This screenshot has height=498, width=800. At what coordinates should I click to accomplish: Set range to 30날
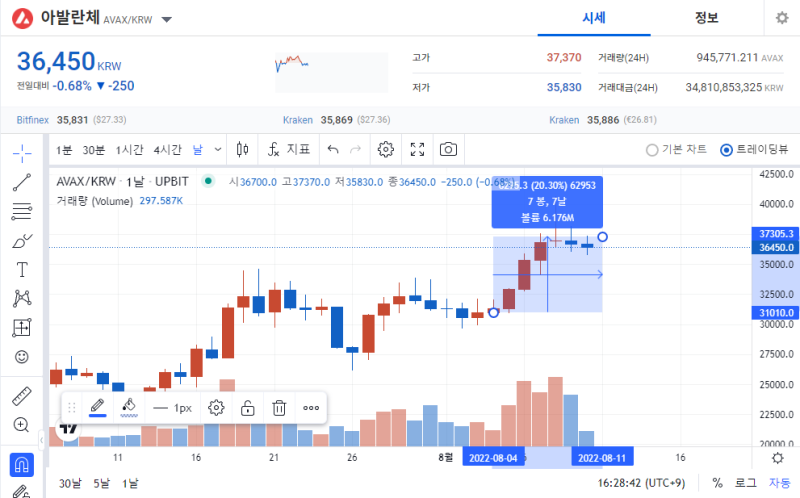tap(70, 483)
